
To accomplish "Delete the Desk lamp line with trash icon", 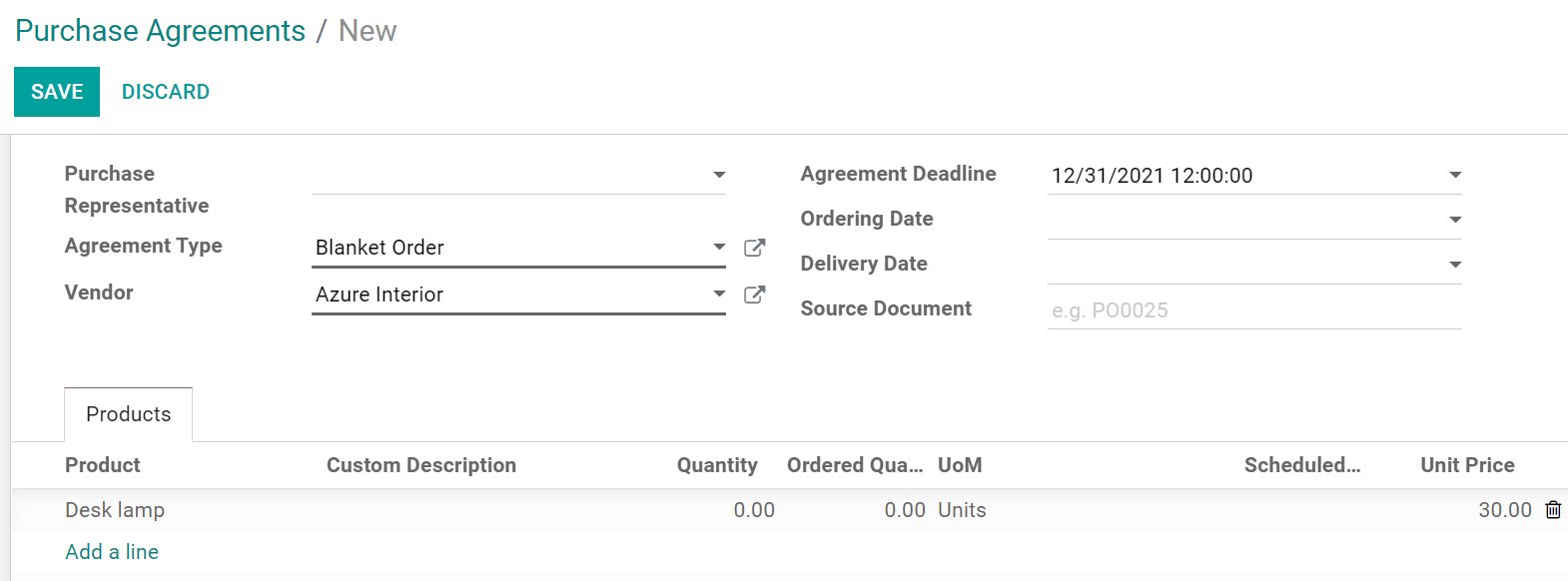I will click(1553, 509).
